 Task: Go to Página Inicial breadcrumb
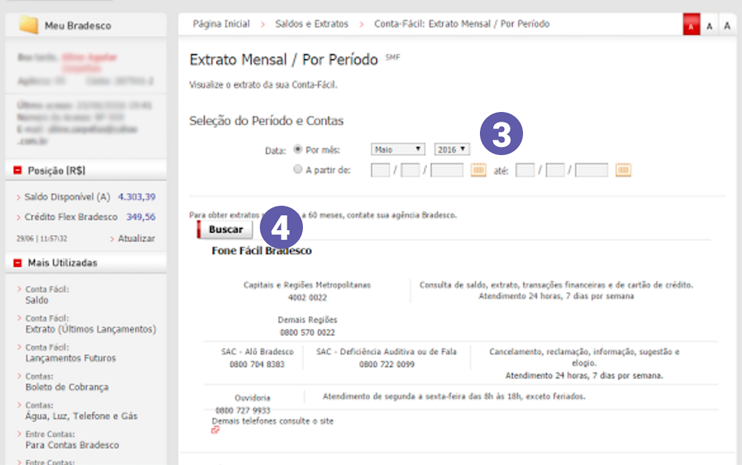tap(221, 24)
